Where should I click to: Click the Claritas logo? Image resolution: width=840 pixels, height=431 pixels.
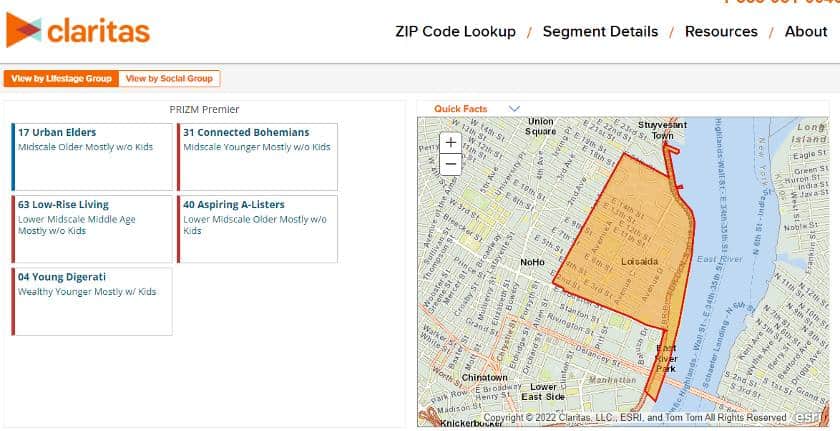point(78,30)
